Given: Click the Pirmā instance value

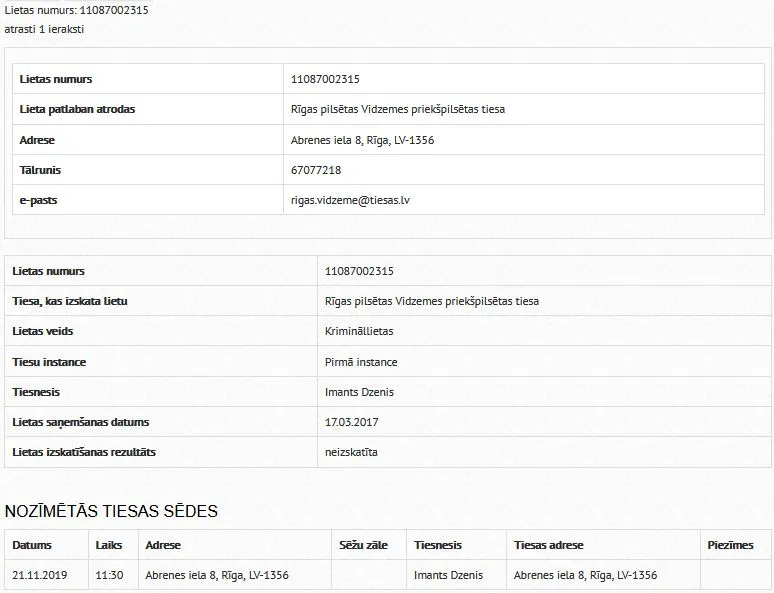Looking at the screenshot, I should click(361, 362).
